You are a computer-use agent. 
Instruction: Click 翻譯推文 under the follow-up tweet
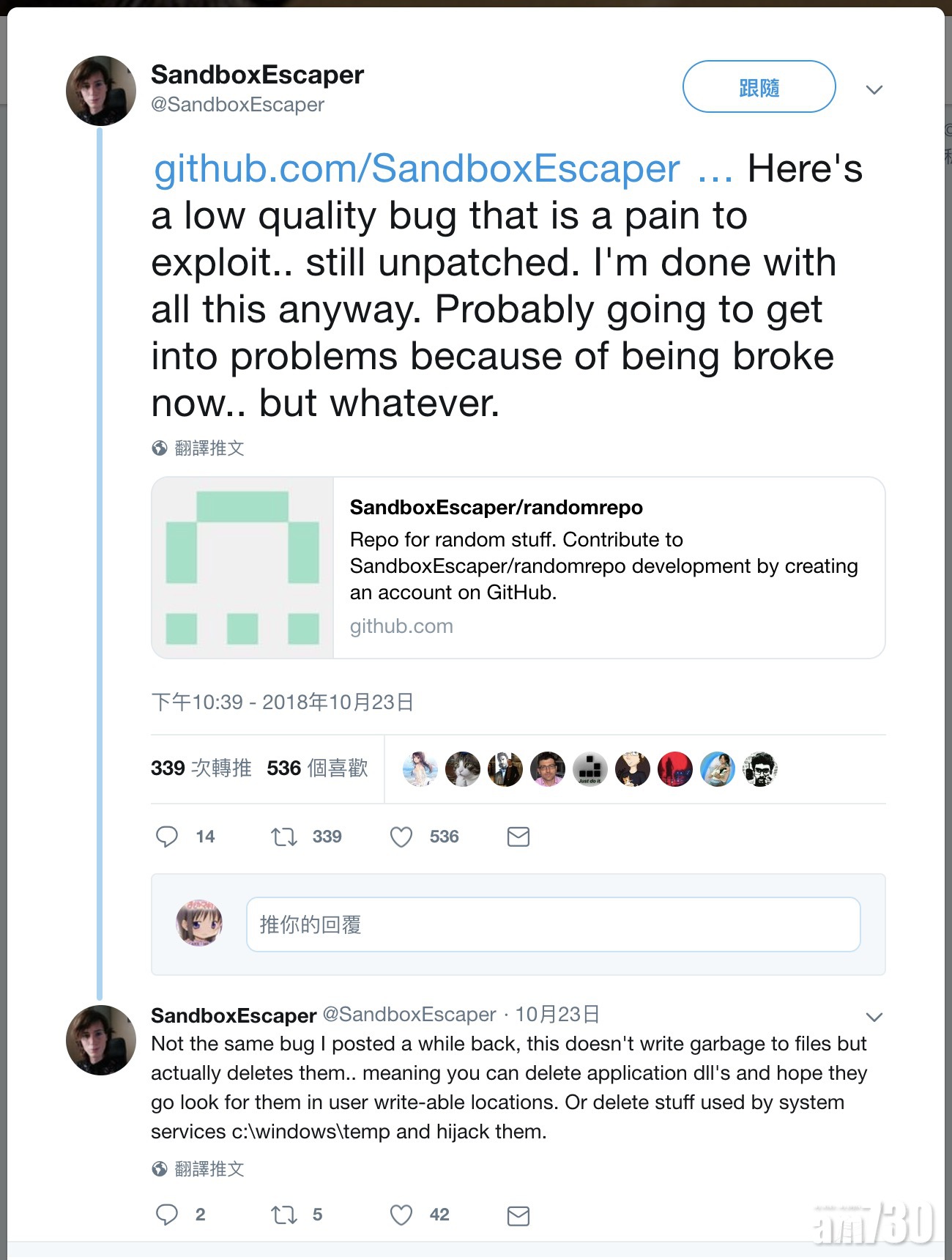pos(209,1169)
